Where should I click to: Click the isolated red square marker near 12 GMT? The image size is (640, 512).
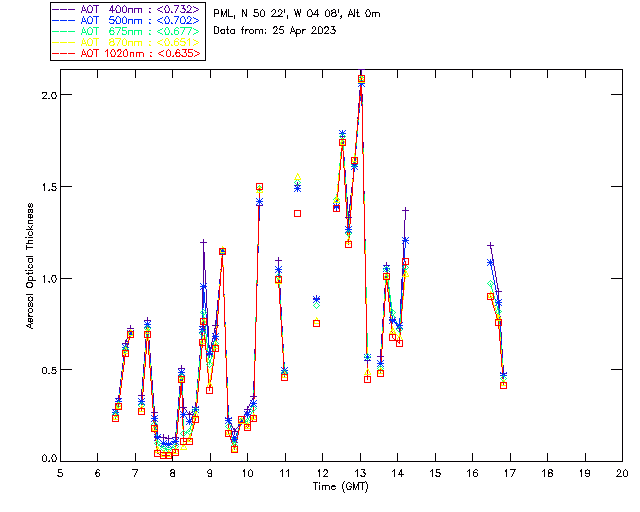point(316,323)
